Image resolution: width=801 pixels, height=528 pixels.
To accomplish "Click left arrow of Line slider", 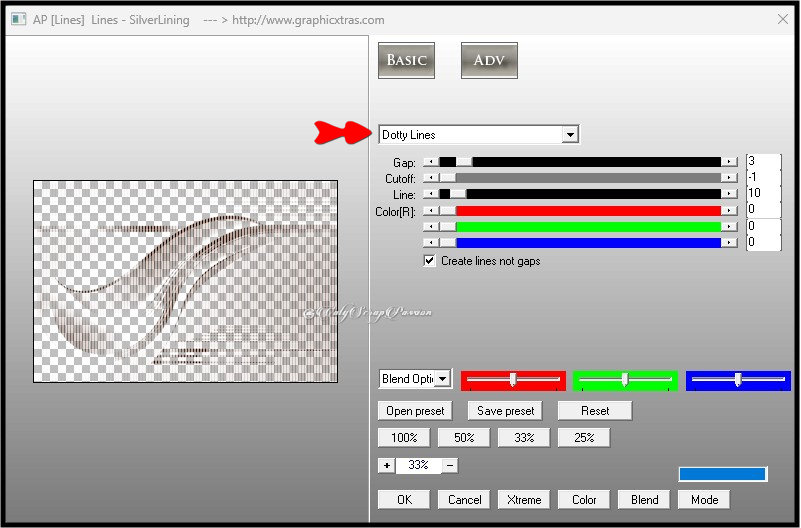I will pyautogui.click(x=430, y=194).
